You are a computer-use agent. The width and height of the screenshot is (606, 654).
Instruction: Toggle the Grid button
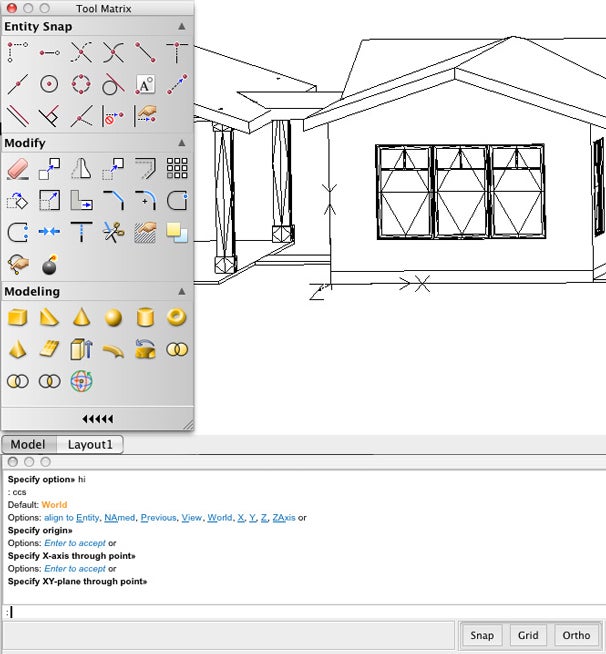click(528, 635)
